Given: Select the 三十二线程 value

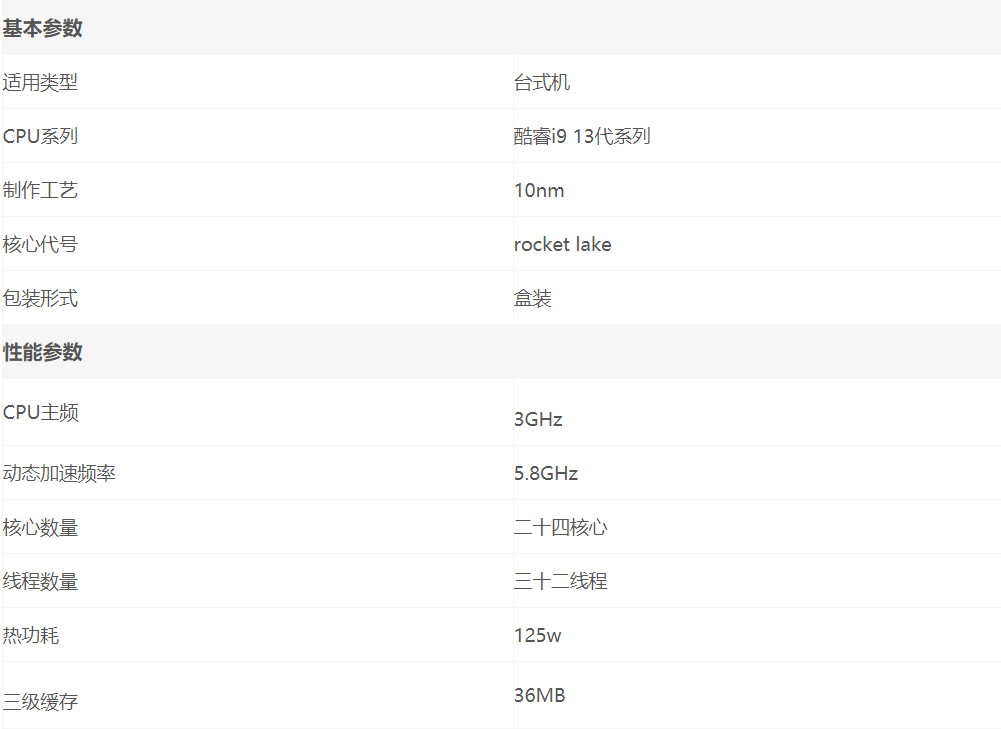Looking at the screenshot, I should 561,581.
